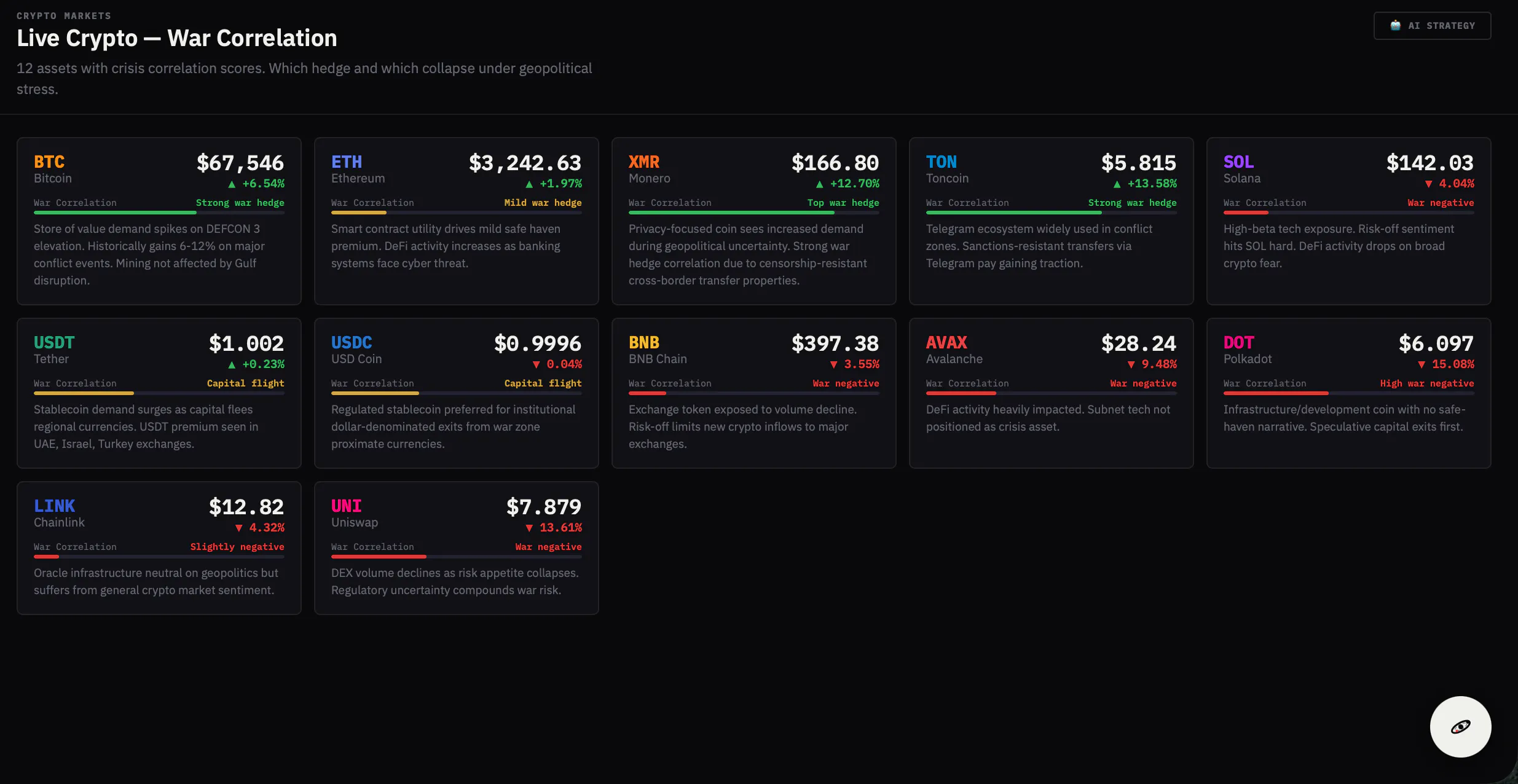Click the TON up arrow change indicator

[1117, 184]
